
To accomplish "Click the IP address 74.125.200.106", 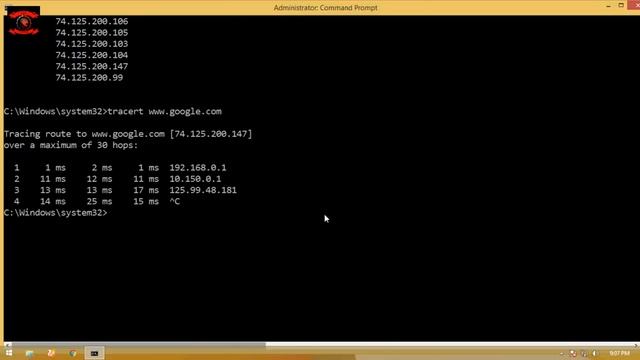I will 91,21.
